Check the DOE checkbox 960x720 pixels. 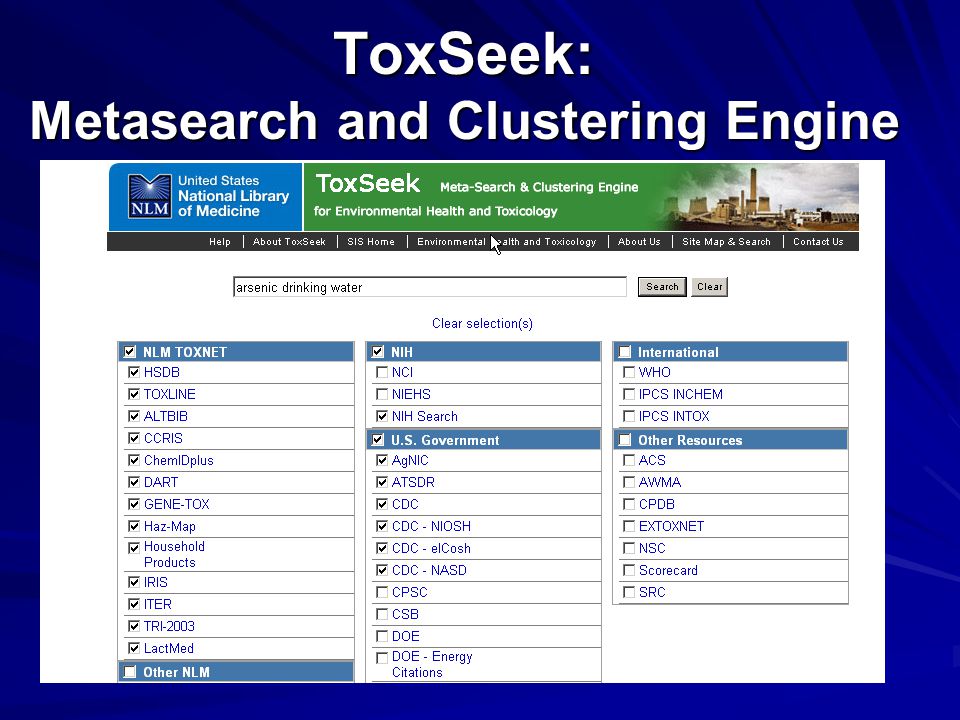tap(382, 637)
